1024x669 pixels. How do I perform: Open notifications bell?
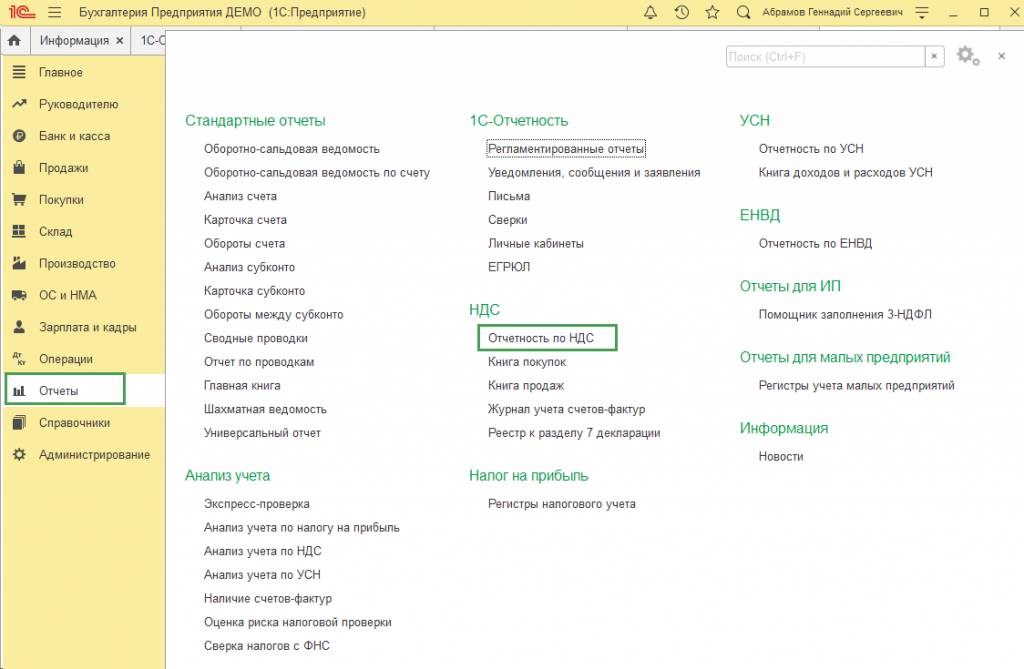point(650,12)
